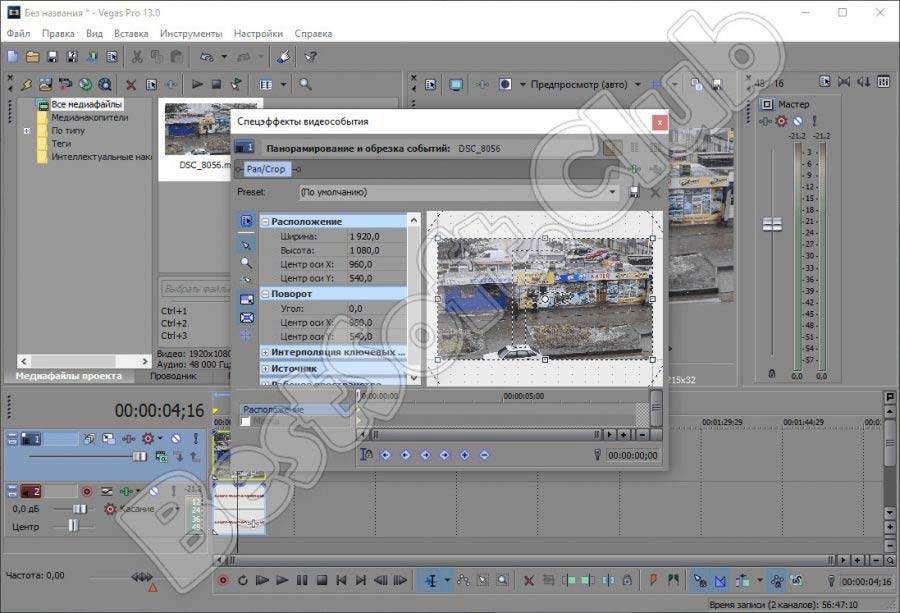Viewport: 900px width, 613px height.
Task: Toggle mute on video track 1
Action: point(174,438)
